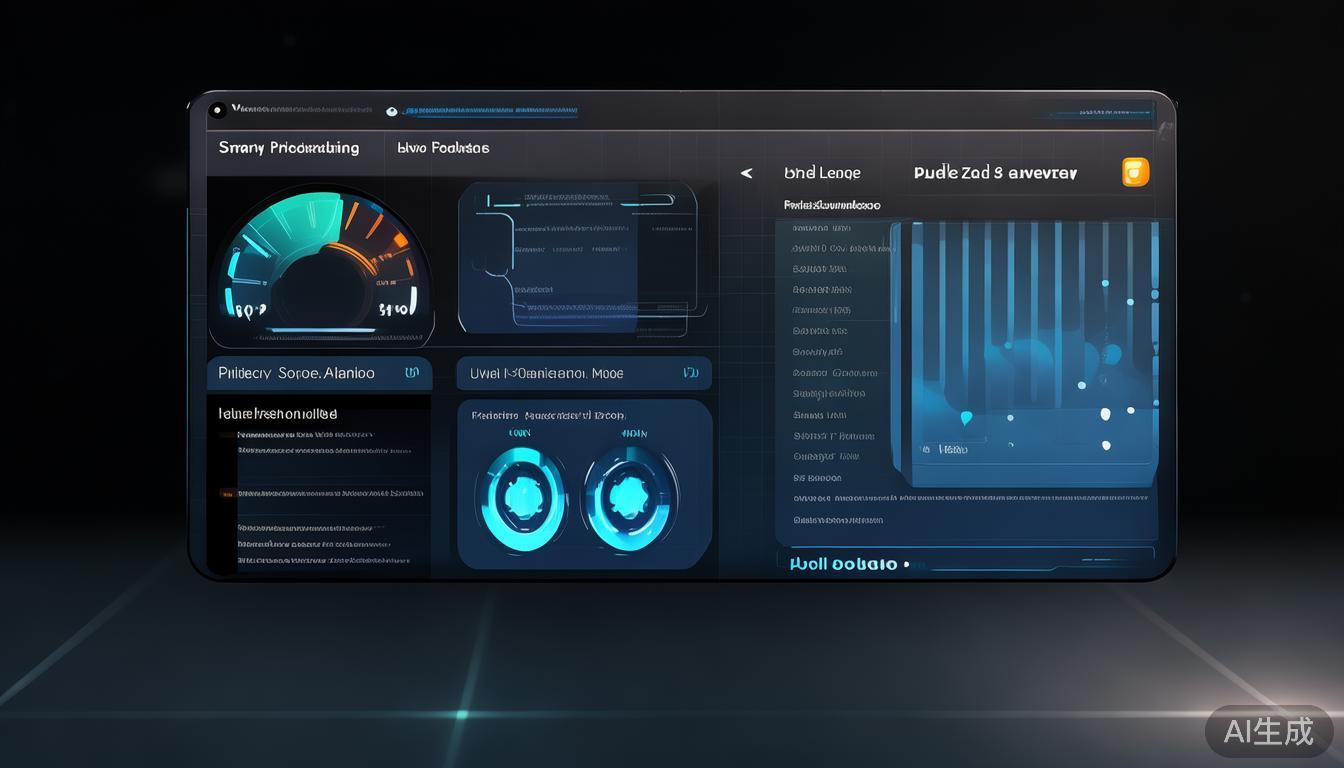Switch to the bivo Foabsae tab
The image size is (1344, 768).
tap(443, 148)
